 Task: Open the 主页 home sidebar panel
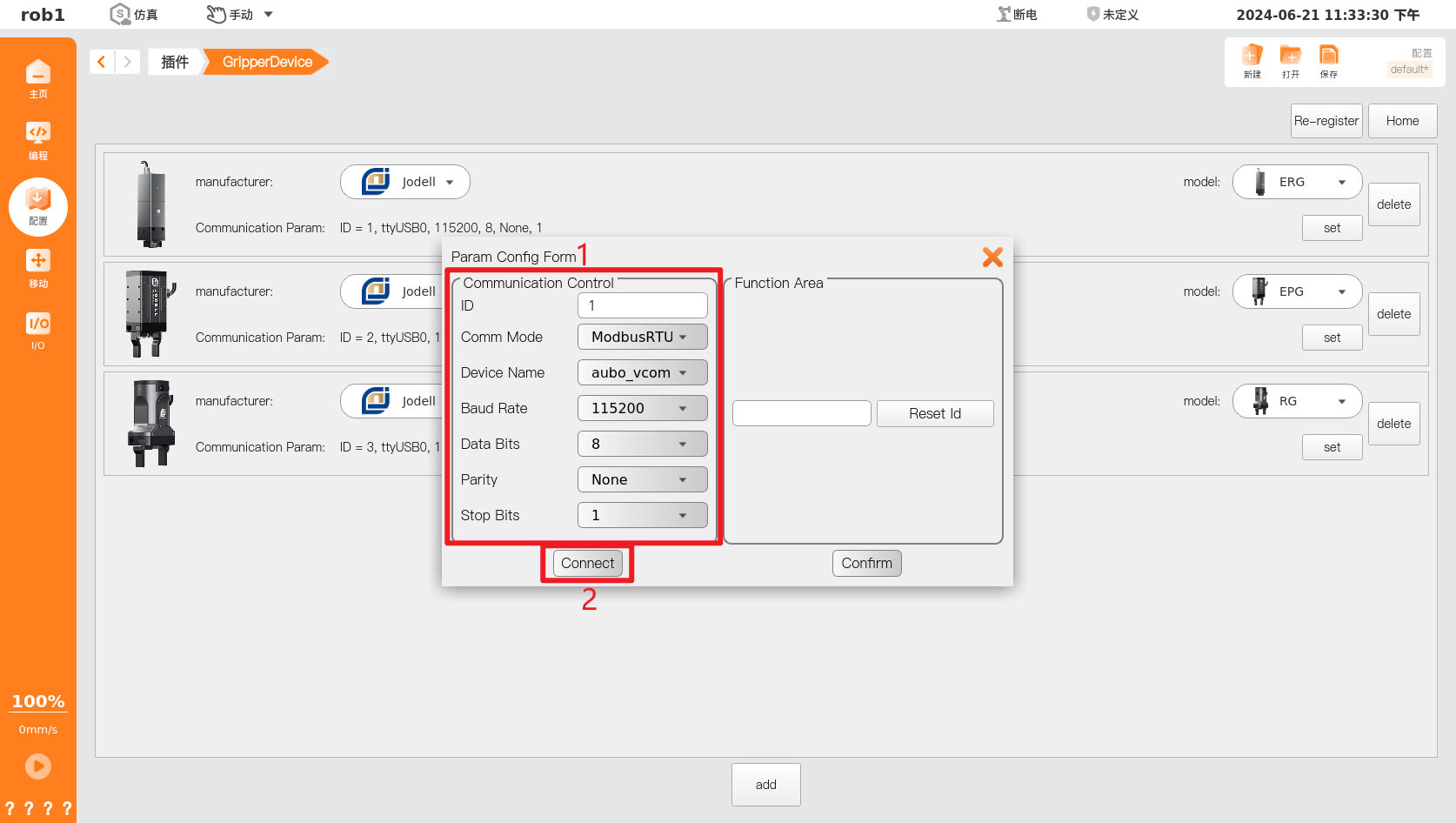(x=38, y=78)
